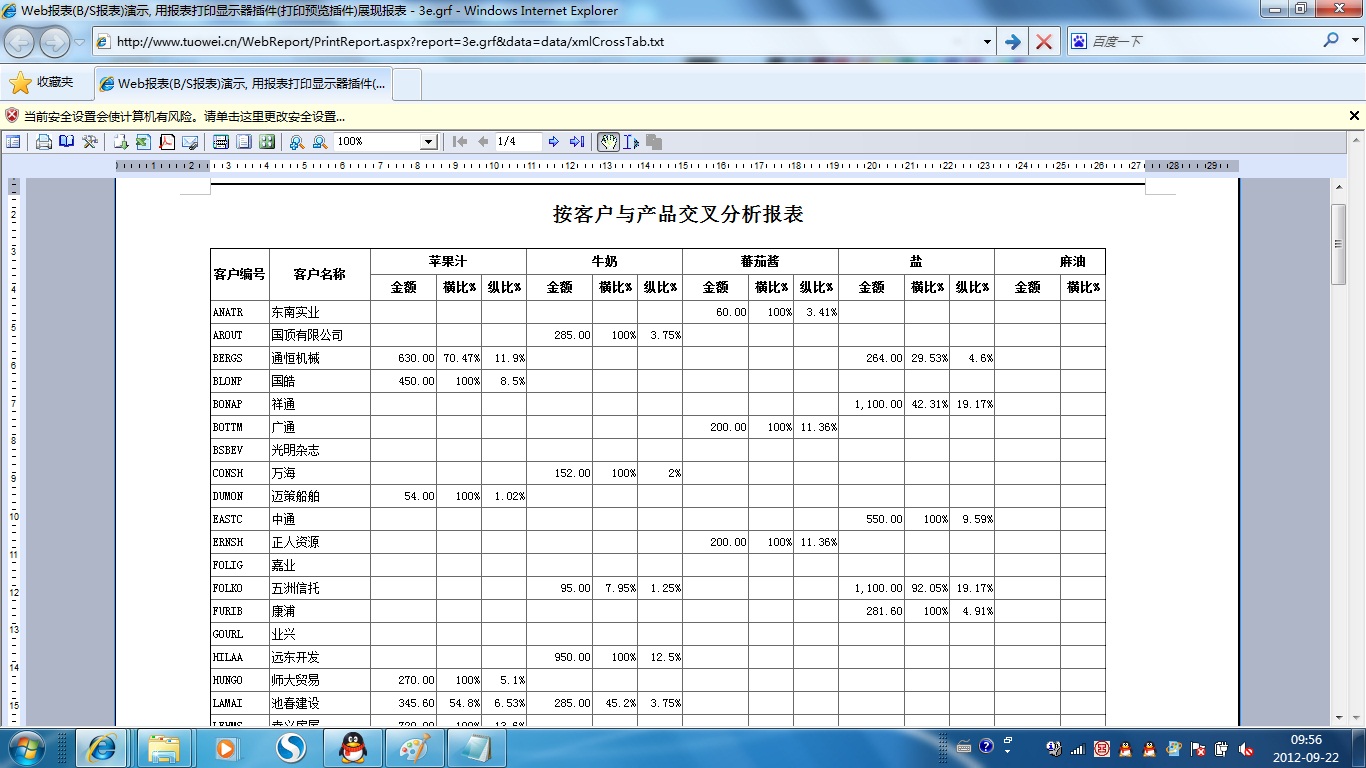Open QQ penguin from the taskbar
This screenshot has height=768, width=1366.
(x=349, y=747)
